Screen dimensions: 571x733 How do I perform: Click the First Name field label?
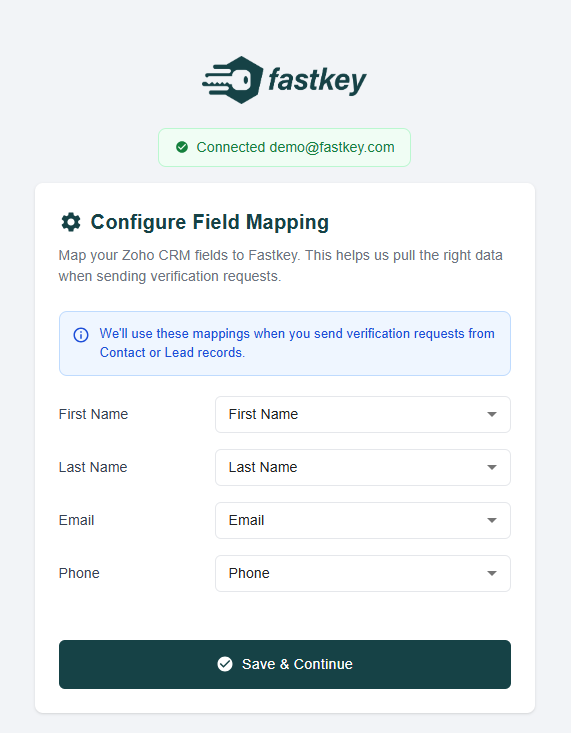[93, 414]
